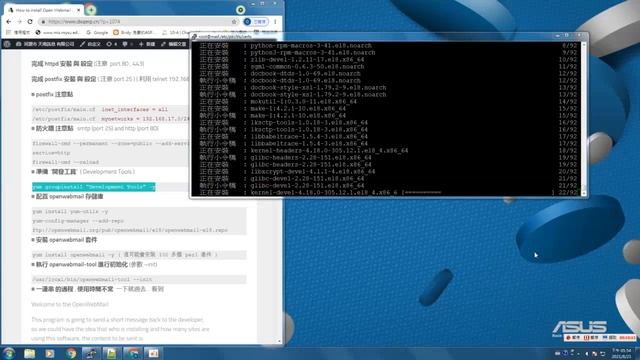The width and height of the screenshot is (640, 360).
Task: Open the Customize (自定义) admin bar item
Action: pyautogui.click(x=90, y=44)
